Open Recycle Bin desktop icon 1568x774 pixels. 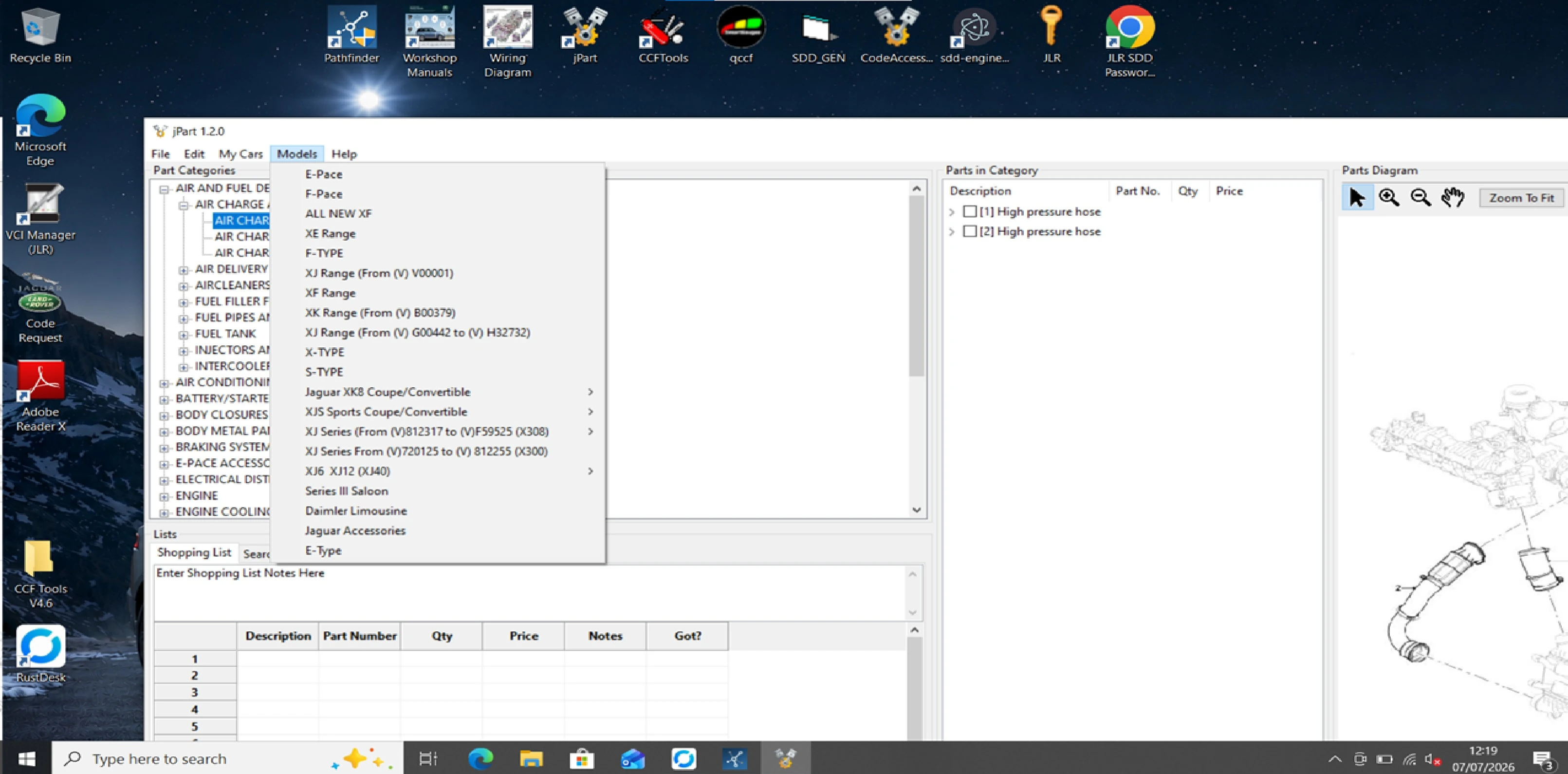40,36
